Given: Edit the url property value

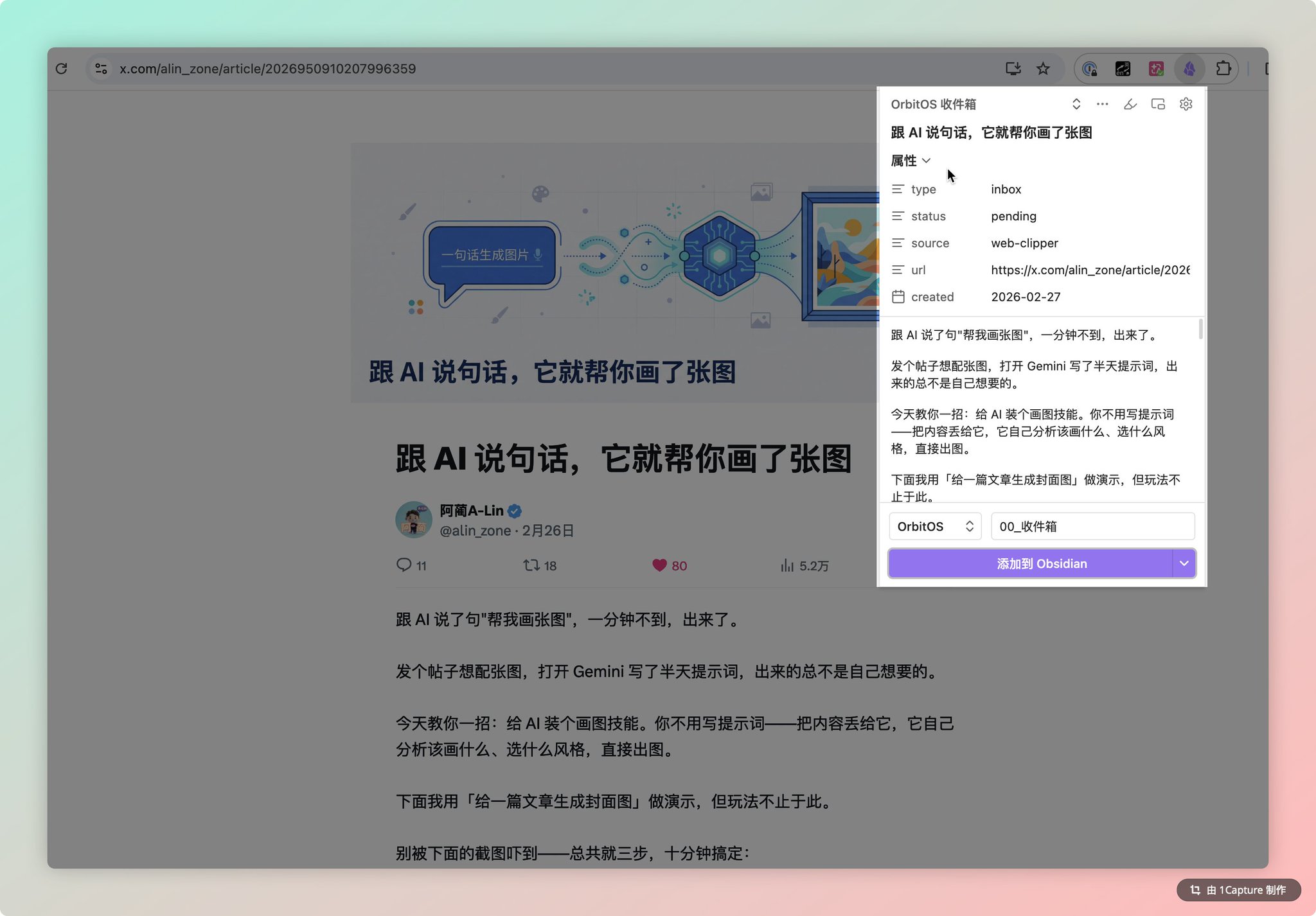Looking at the screenshot, I should [1090, 270].
